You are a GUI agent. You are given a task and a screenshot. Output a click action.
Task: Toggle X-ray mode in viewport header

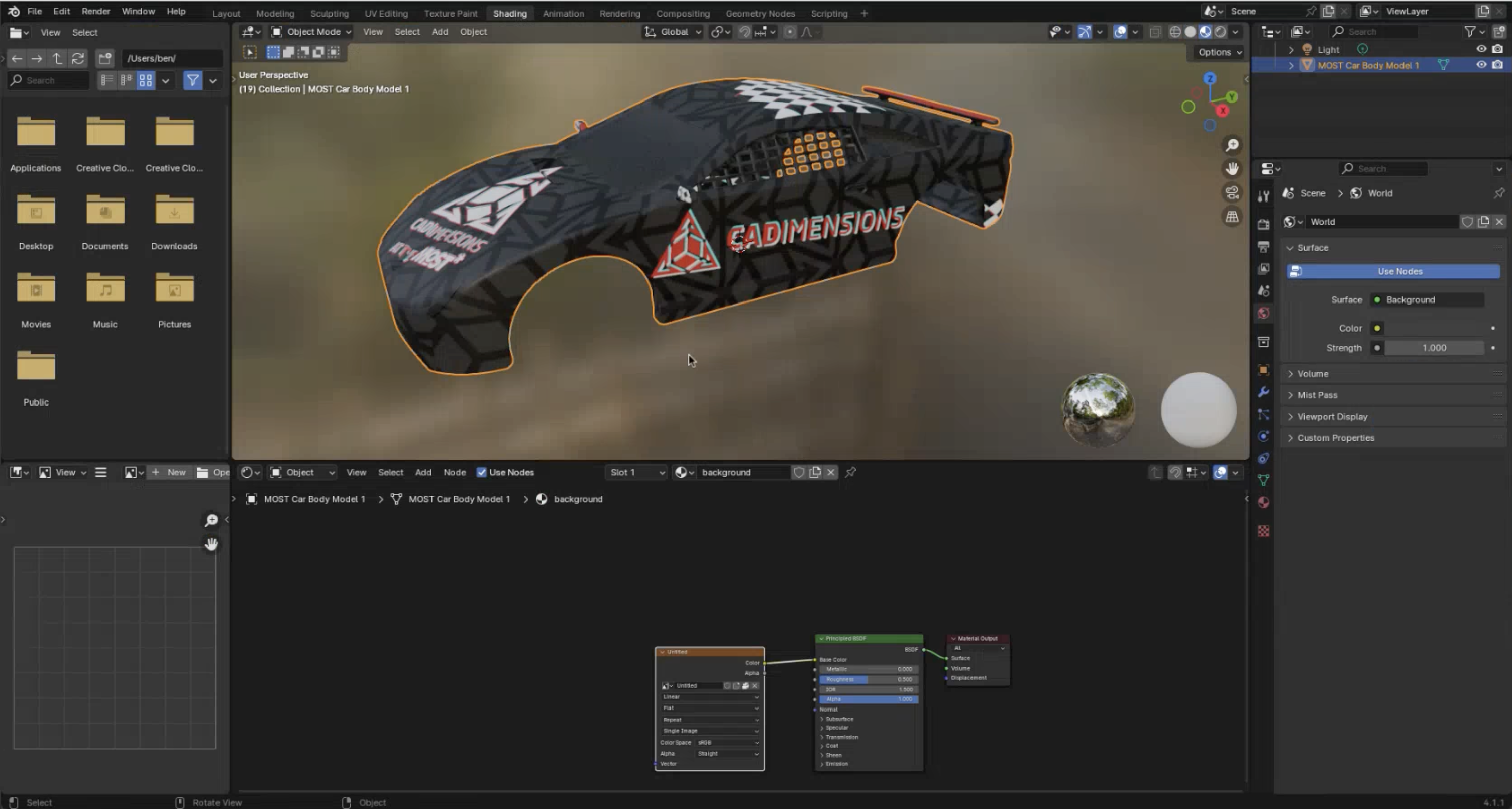(x=1155, y=32)
